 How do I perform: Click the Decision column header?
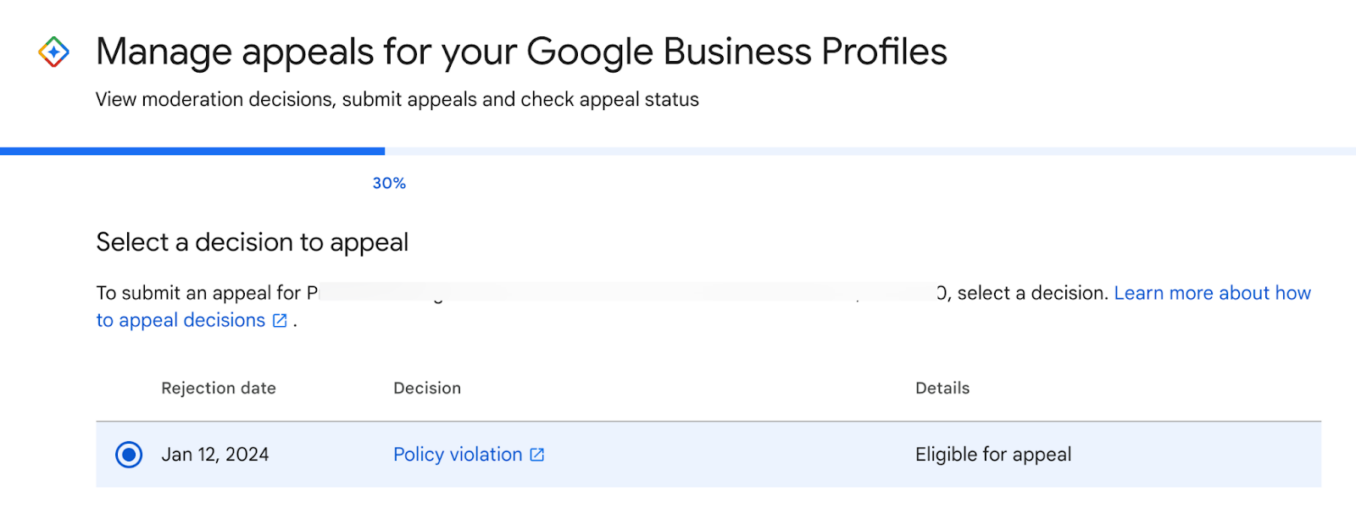click(427, 388)
